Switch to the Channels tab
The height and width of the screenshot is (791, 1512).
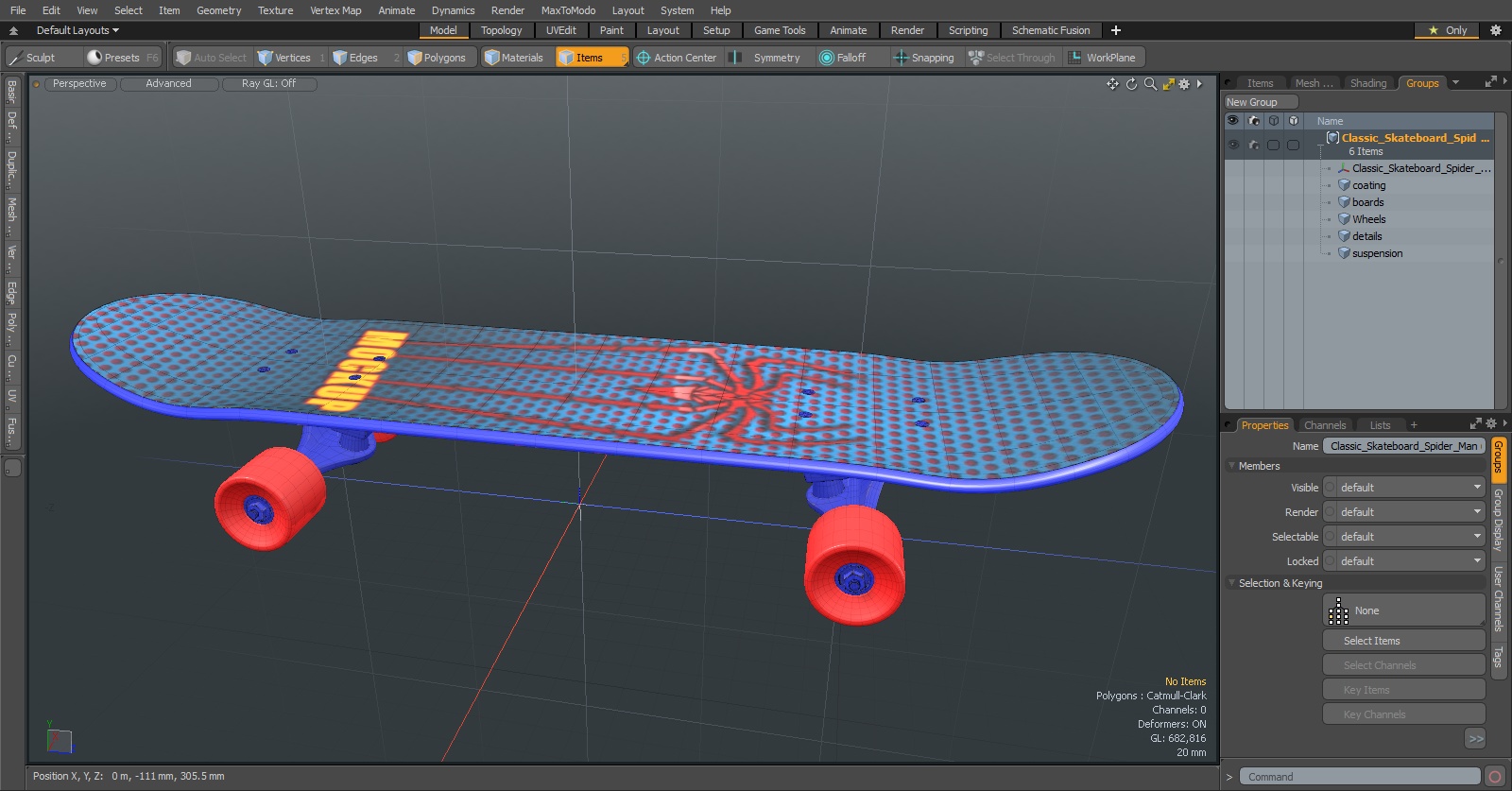click(x=1325, y=425)
